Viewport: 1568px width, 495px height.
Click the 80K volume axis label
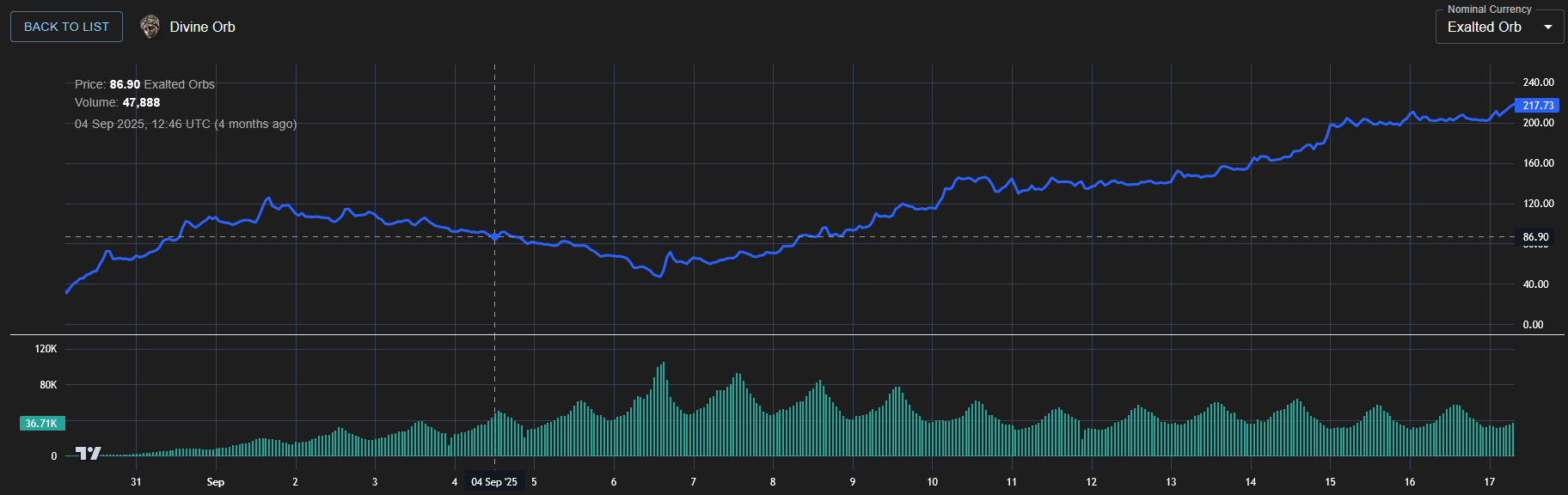point(48,385)
